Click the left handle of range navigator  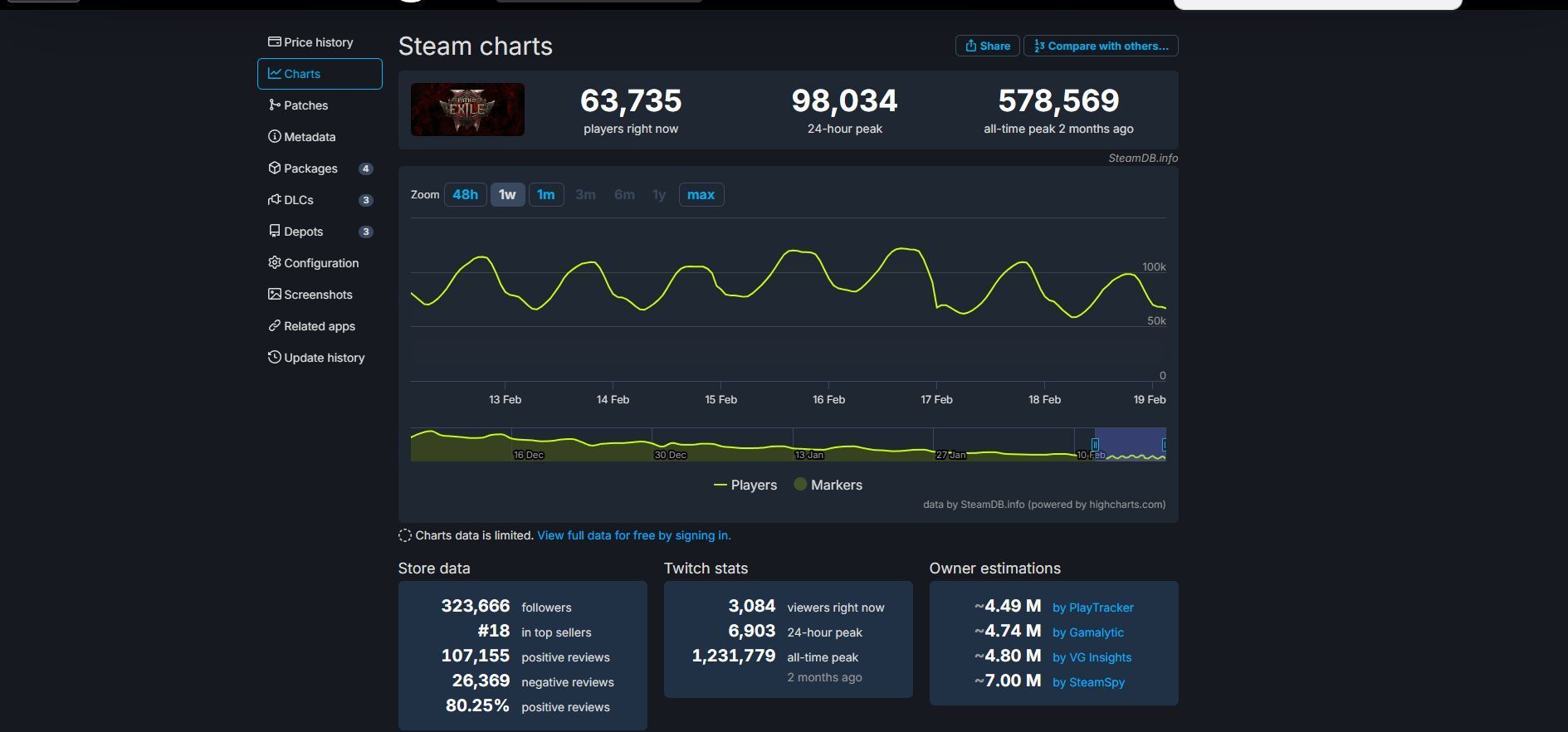click(1095, 445)
